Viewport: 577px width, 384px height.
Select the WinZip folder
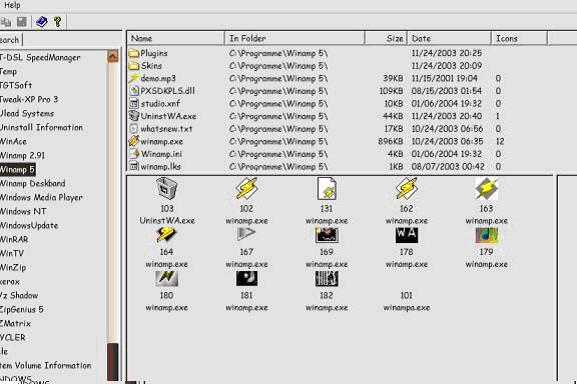(x=13, y=267)
